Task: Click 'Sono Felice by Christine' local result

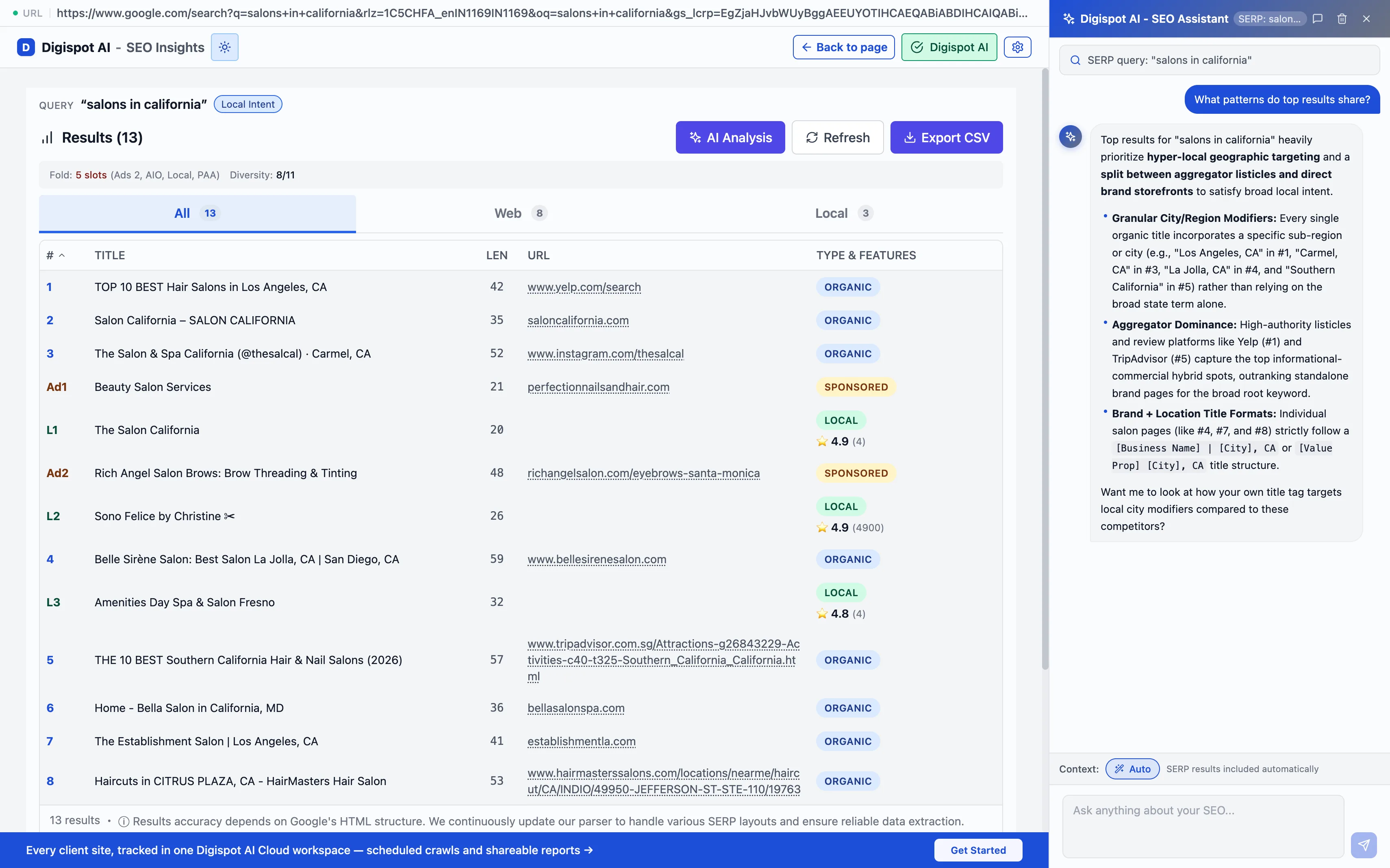Action: (164, 516)
